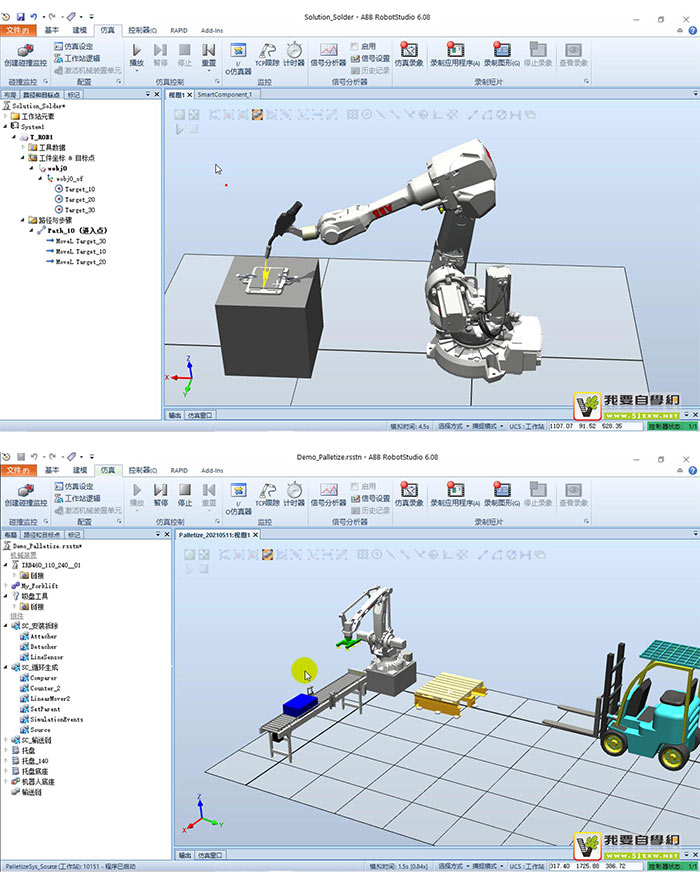Toggle the orange highlighted view tool in Solution_Solder
Screen dimensions: 700x881
pyautogui.click(x=257, y=115)
